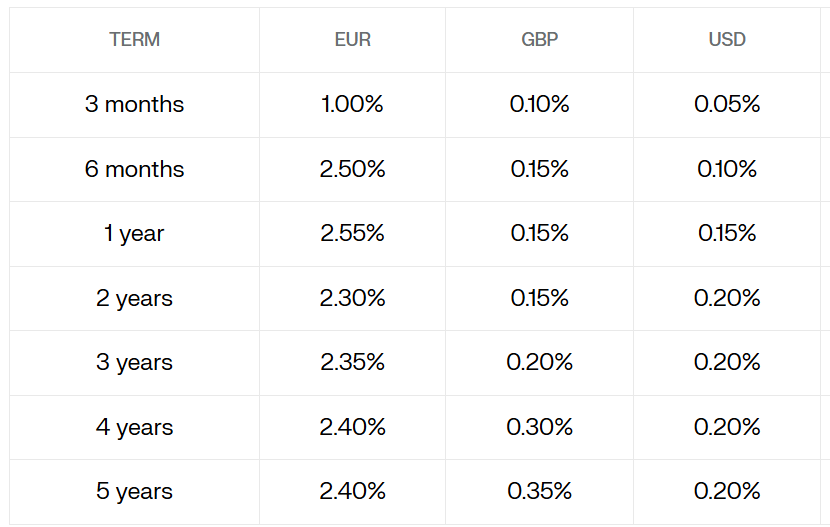
Task: Click the GBP column header
Action: pyautogui.click(x=540, y=40)
